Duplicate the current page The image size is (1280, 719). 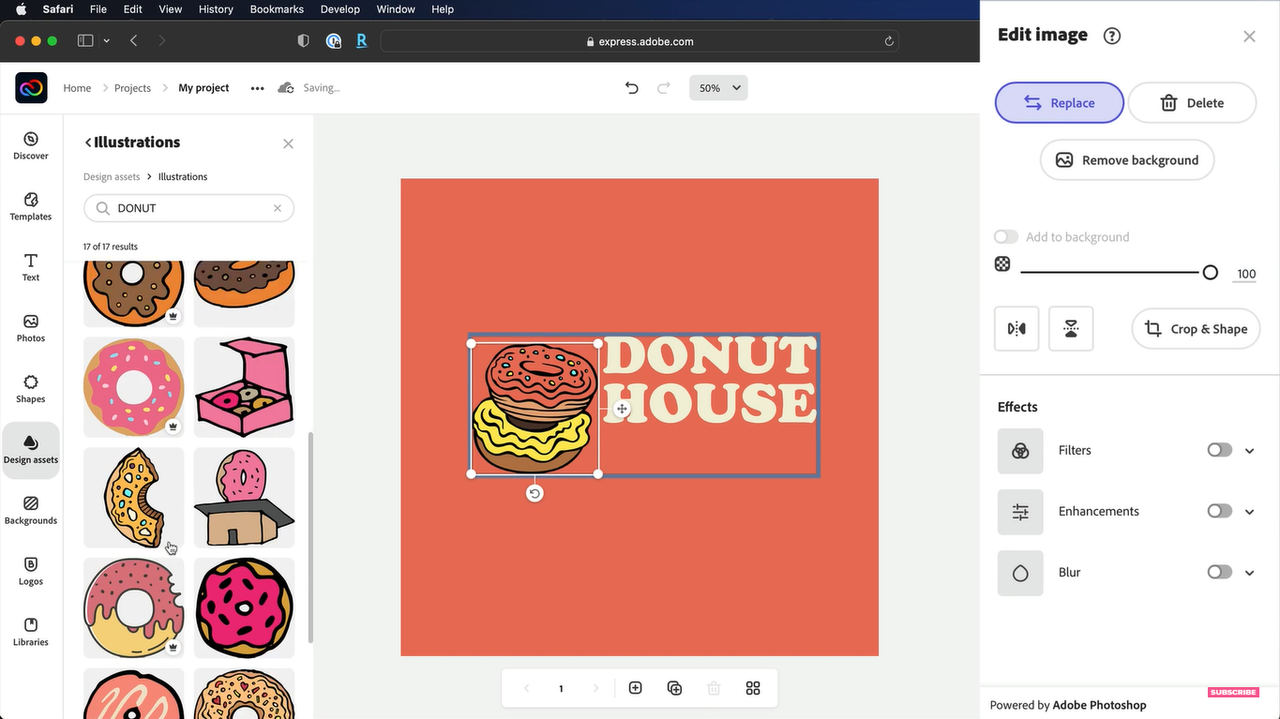point(674,688)
